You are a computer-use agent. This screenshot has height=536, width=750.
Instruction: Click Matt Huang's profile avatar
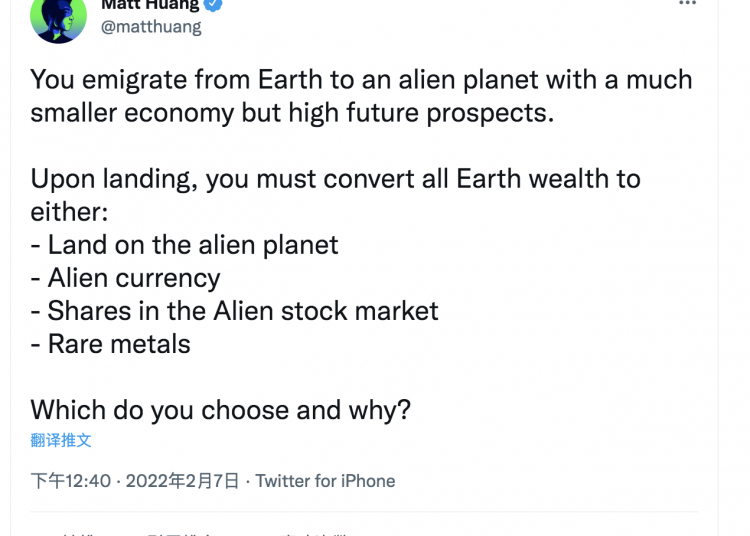click(x=59, y=17)
